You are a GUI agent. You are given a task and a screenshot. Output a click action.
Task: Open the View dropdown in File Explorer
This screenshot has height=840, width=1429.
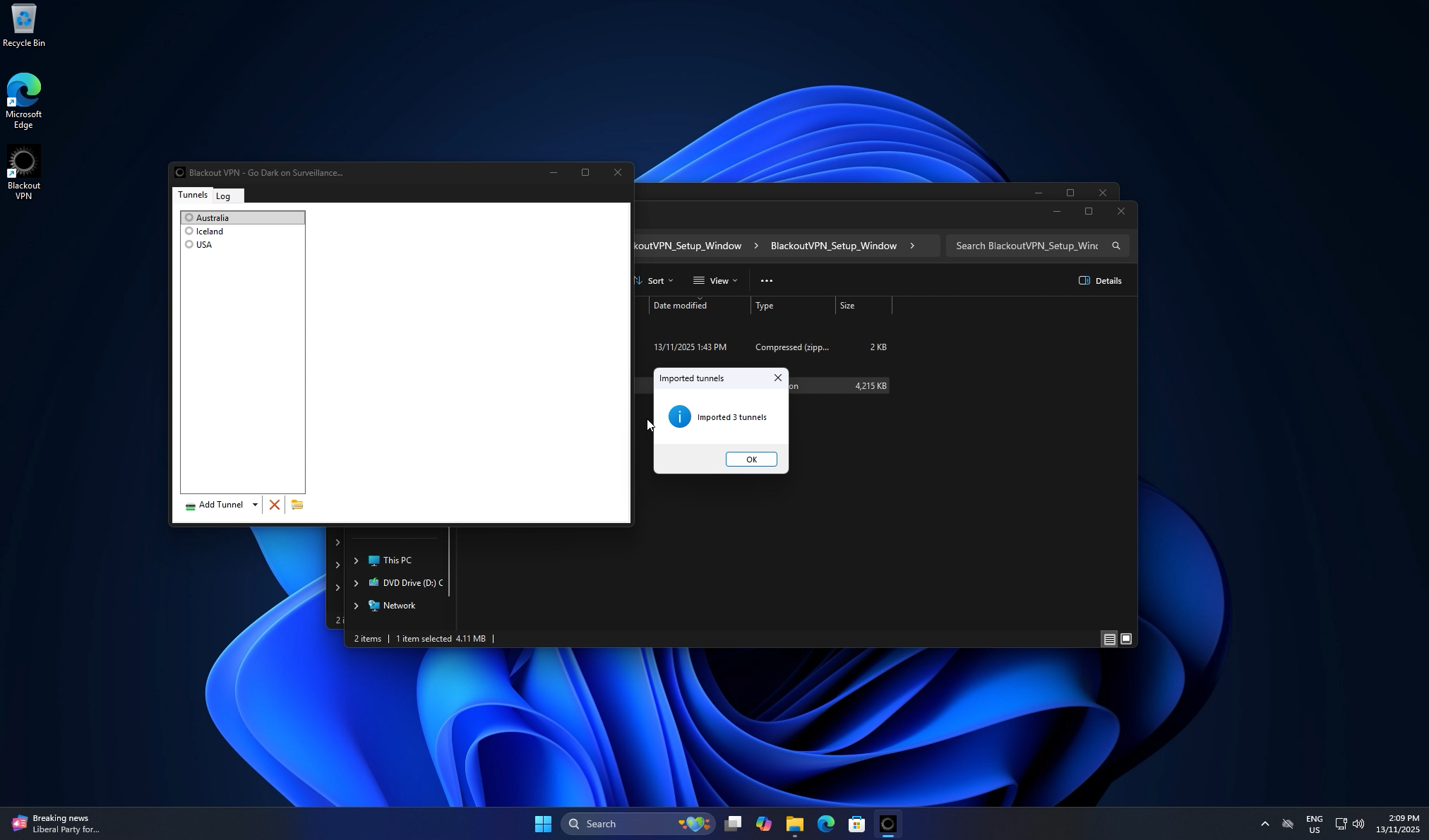714,280
